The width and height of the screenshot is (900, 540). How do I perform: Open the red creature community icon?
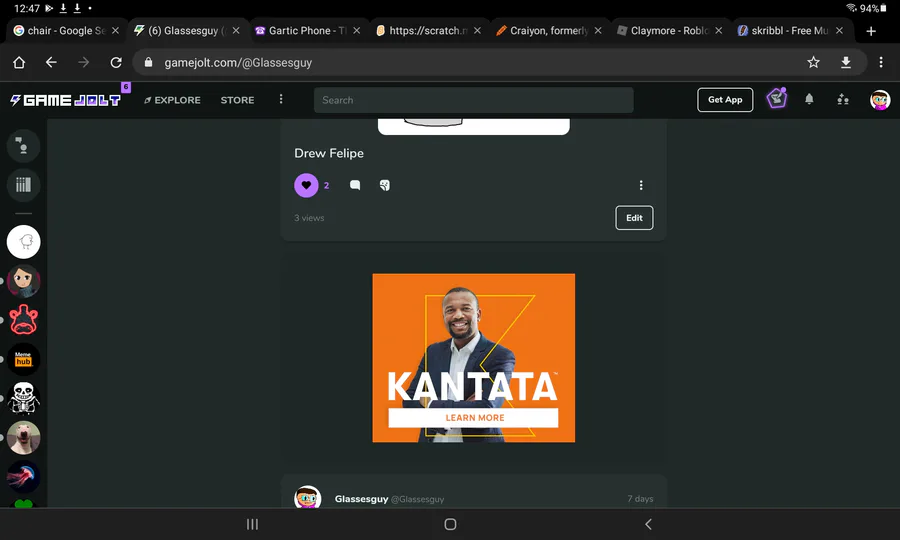click(24, 320)
